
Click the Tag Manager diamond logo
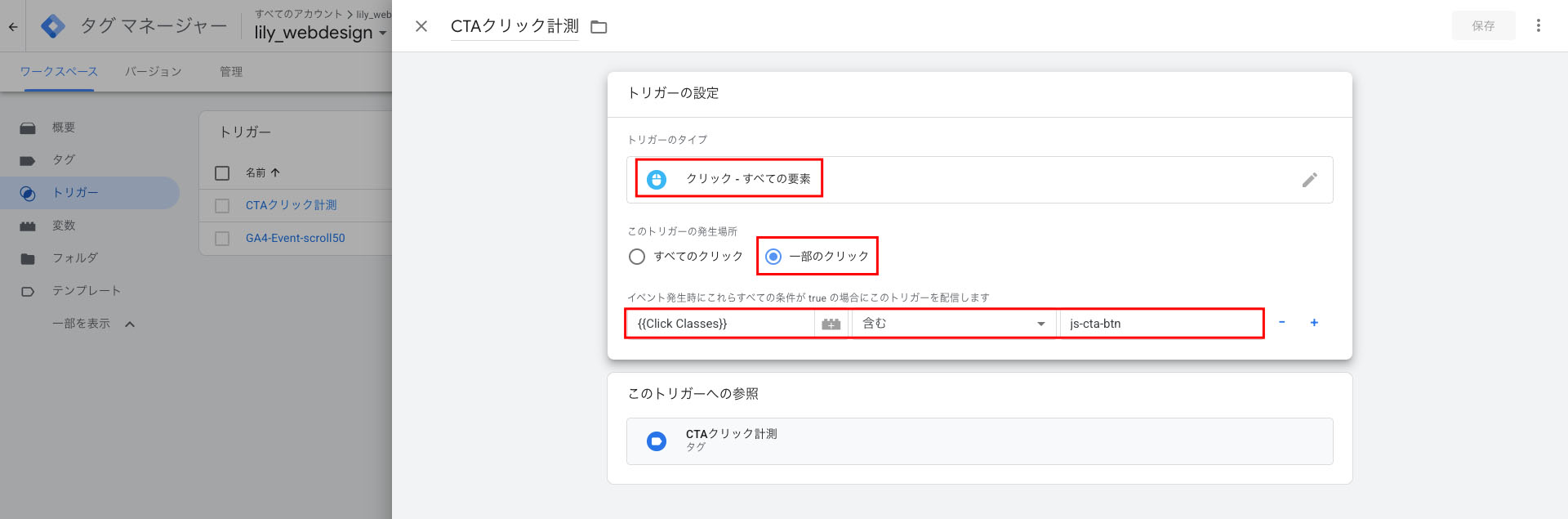coord(53,26)
